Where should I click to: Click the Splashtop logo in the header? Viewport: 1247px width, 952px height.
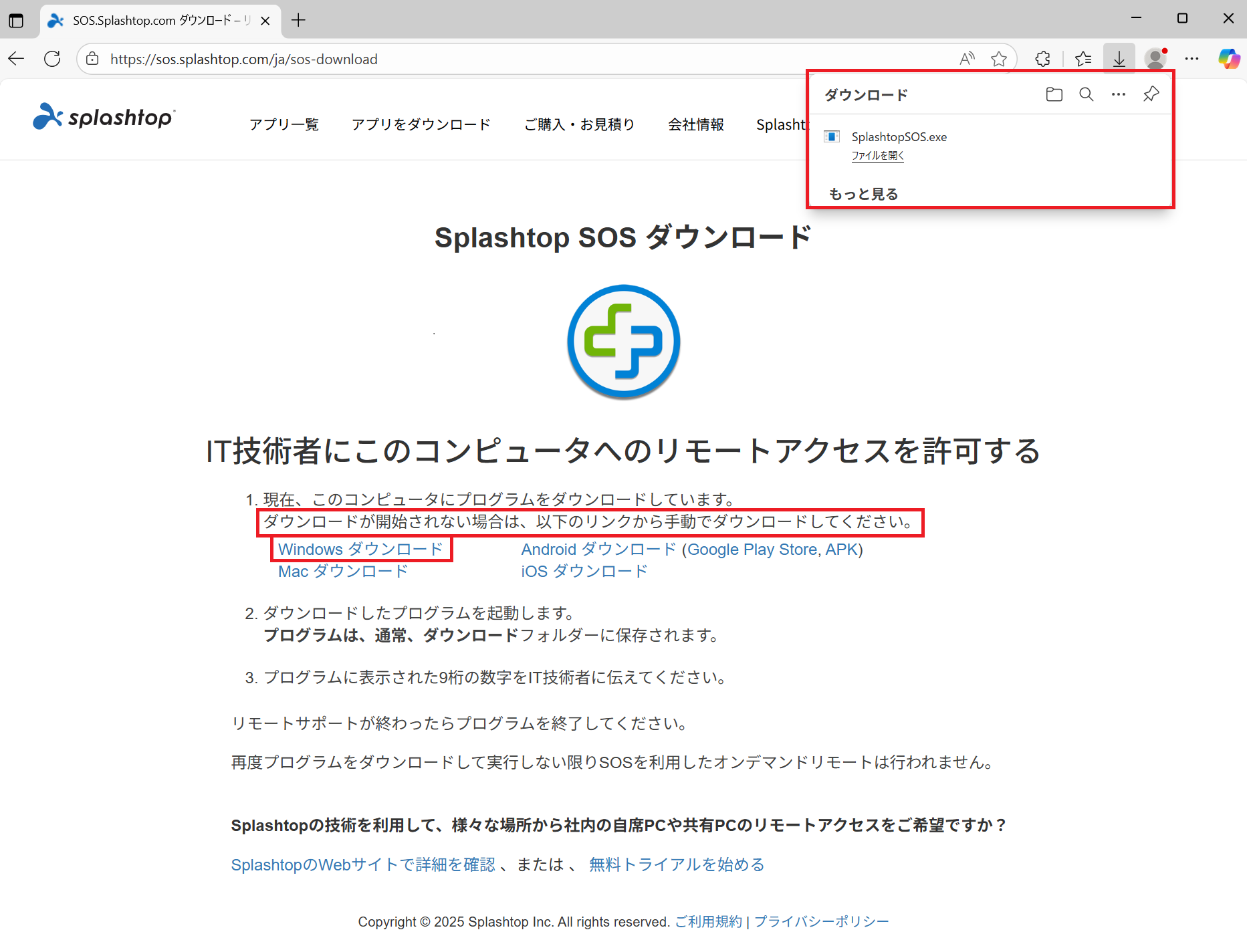[x=104, y=117]
